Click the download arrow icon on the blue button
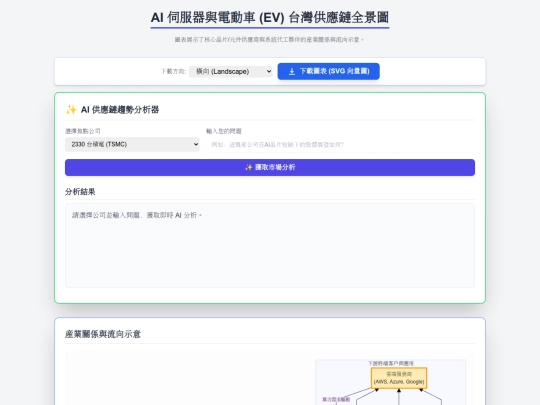Image resolution: width=540 pixels, height=405 pixels. point(292,71)
